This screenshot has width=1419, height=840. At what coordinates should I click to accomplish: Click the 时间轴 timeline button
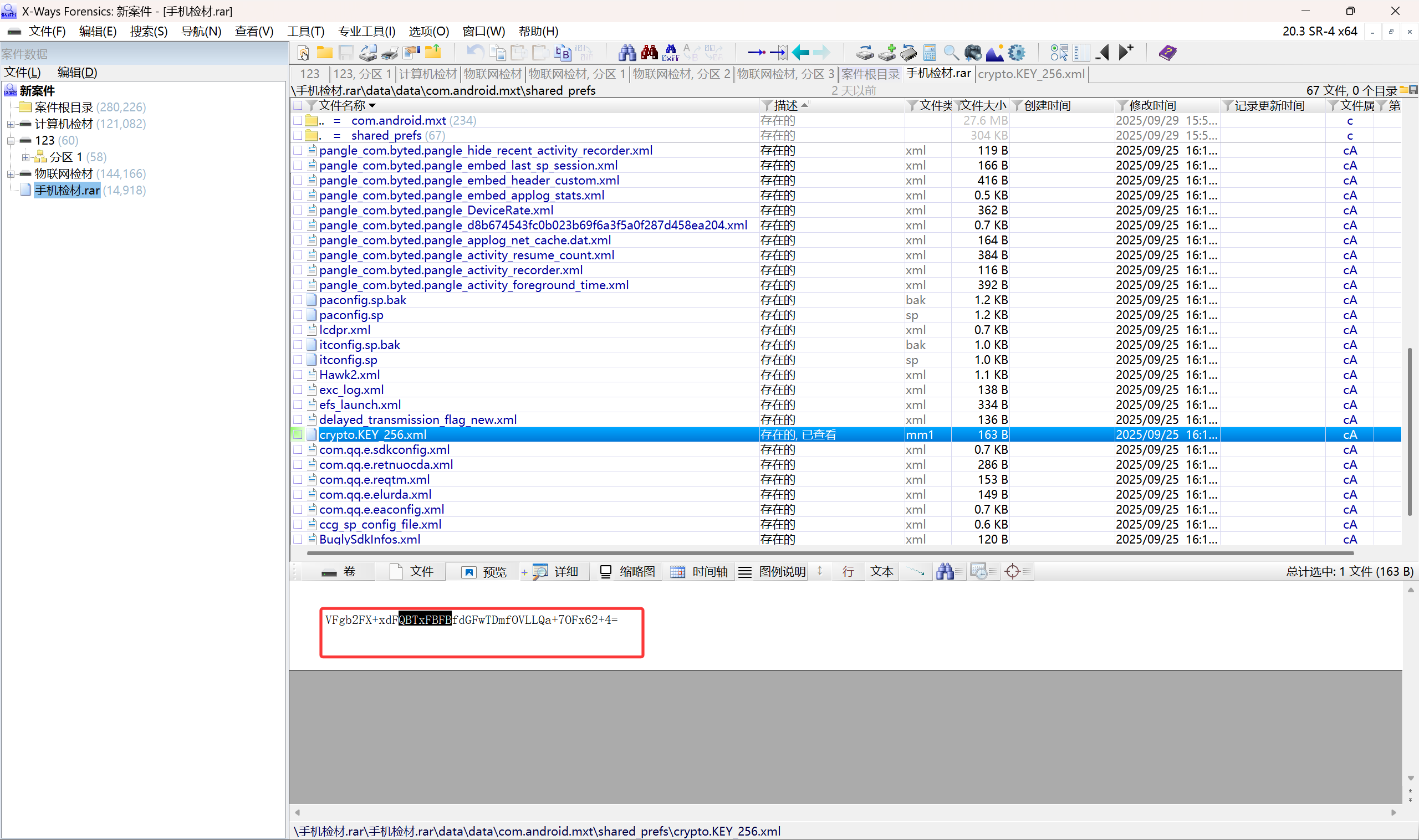coord(700,572)
